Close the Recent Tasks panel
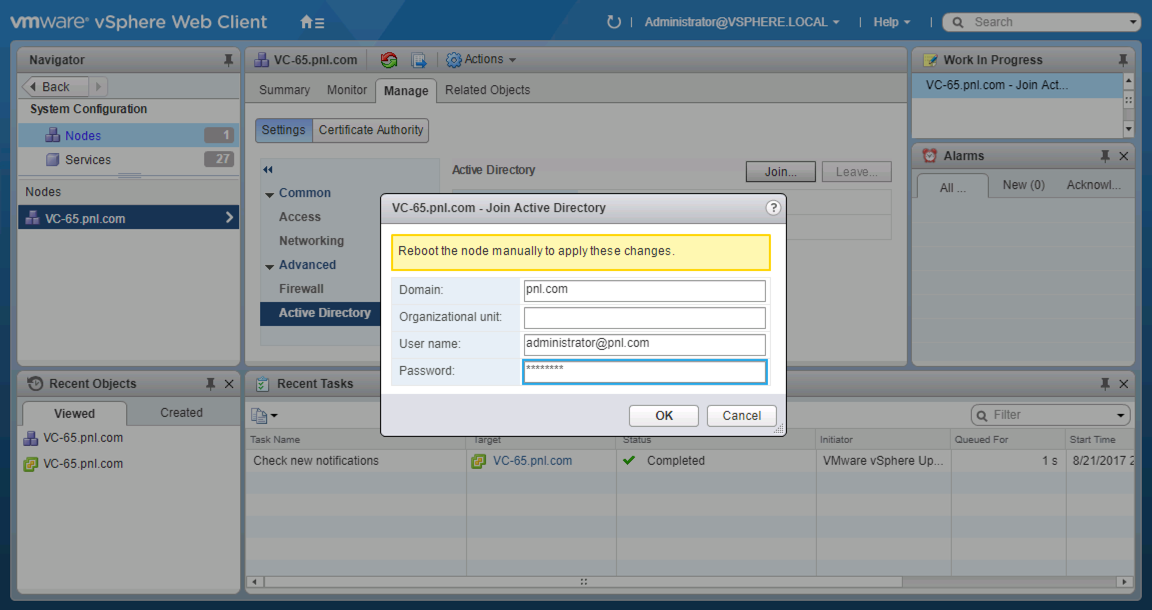 [1123, 384]
